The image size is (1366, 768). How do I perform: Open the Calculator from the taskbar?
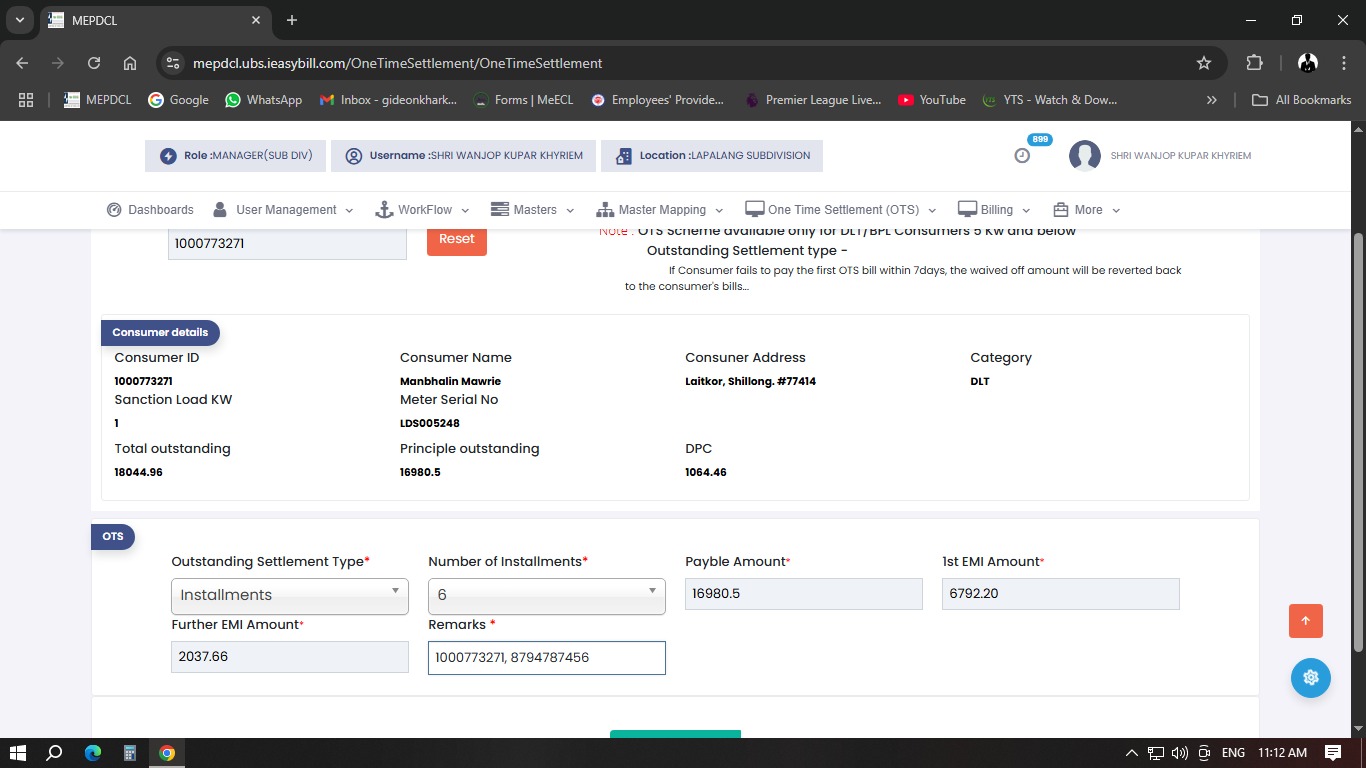pos(130,753)
